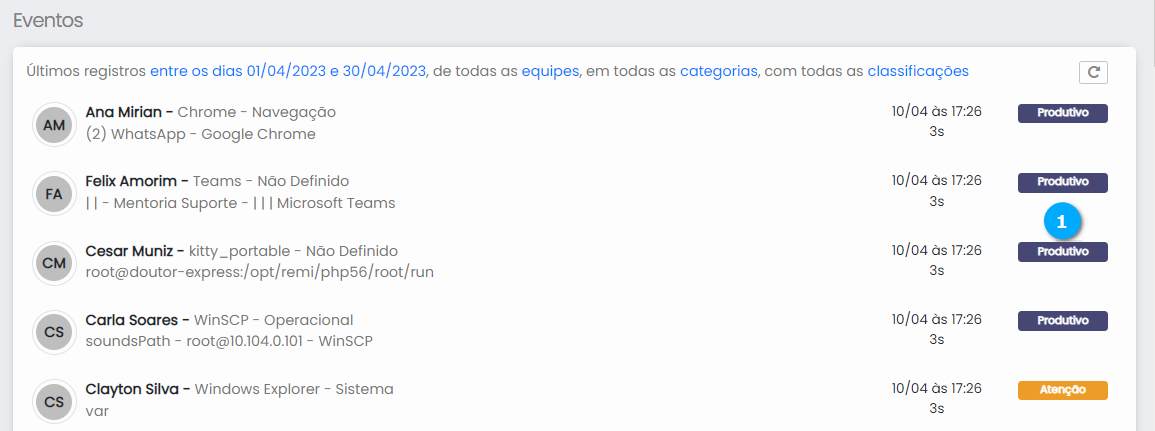Click the blue number 1 marker
The width and height of the screenshot is (1155, 431).
pos(1062,221)
